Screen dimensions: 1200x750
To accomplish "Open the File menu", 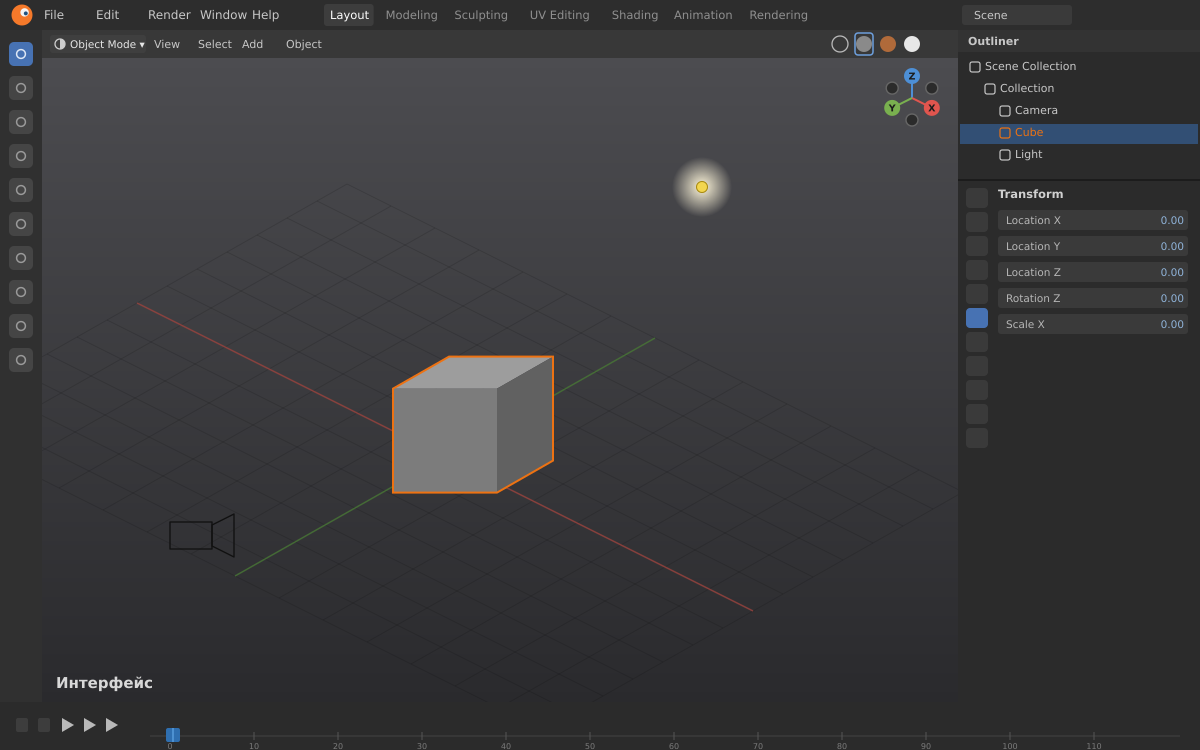I will click(54, 15).
